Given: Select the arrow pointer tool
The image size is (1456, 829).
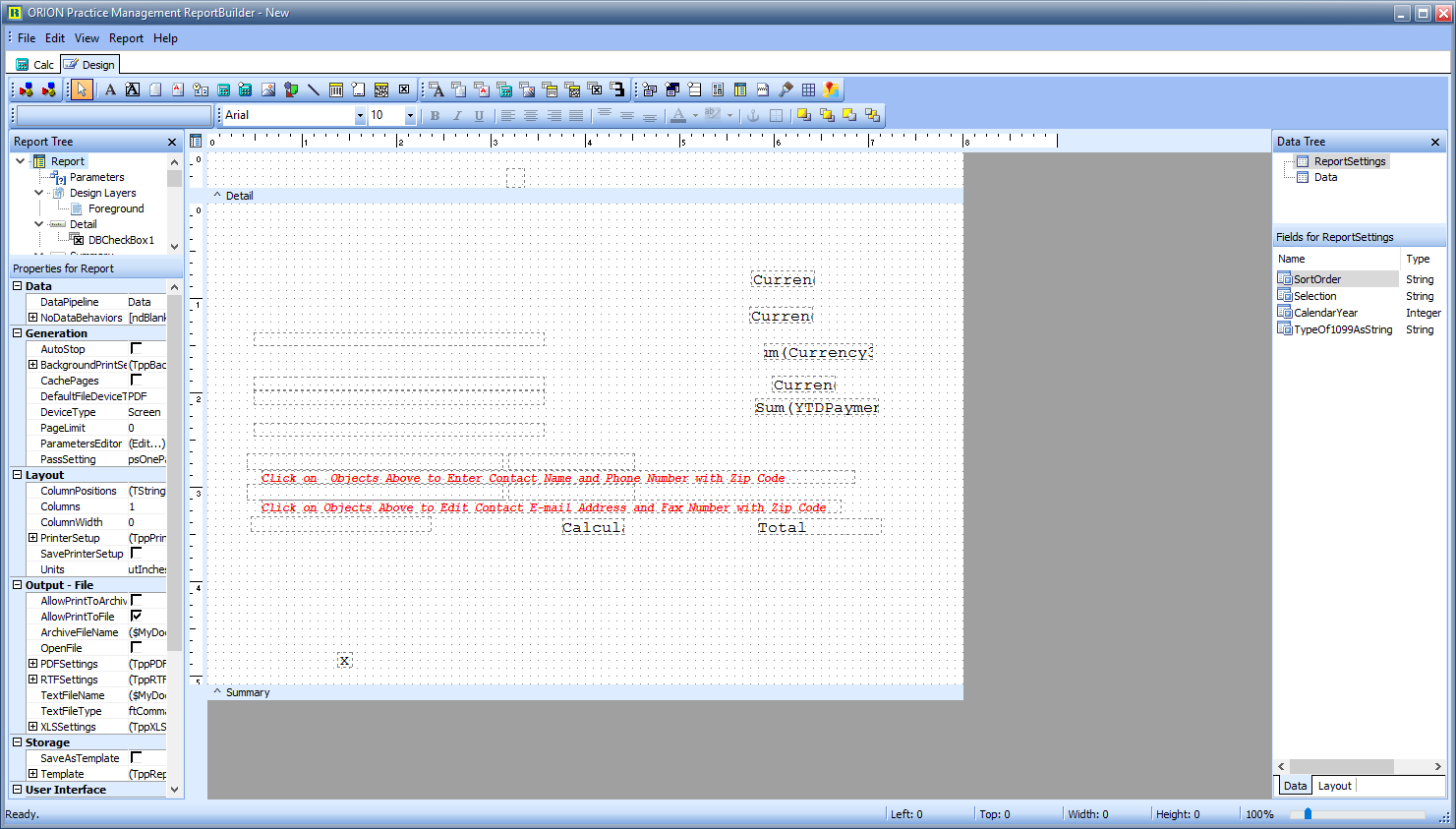Looking at the screenshot, I should (82, 89).
